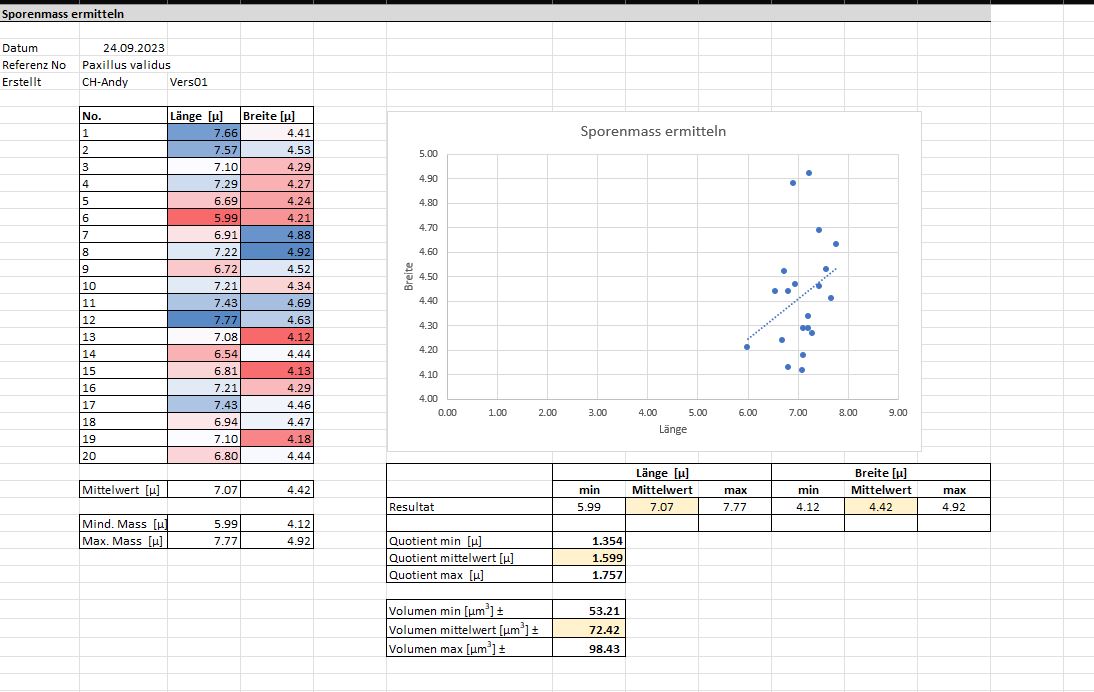Select the Volumen max value 98.43

pyautogui.click(x=590, y=649)
